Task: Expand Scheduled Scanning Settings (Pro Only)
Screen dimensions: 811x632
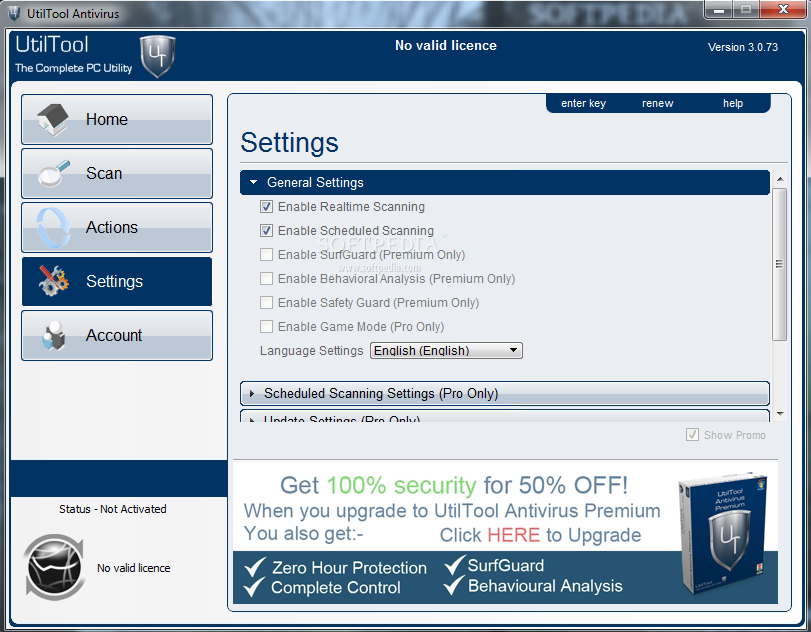Action: (x=504, y=394)
